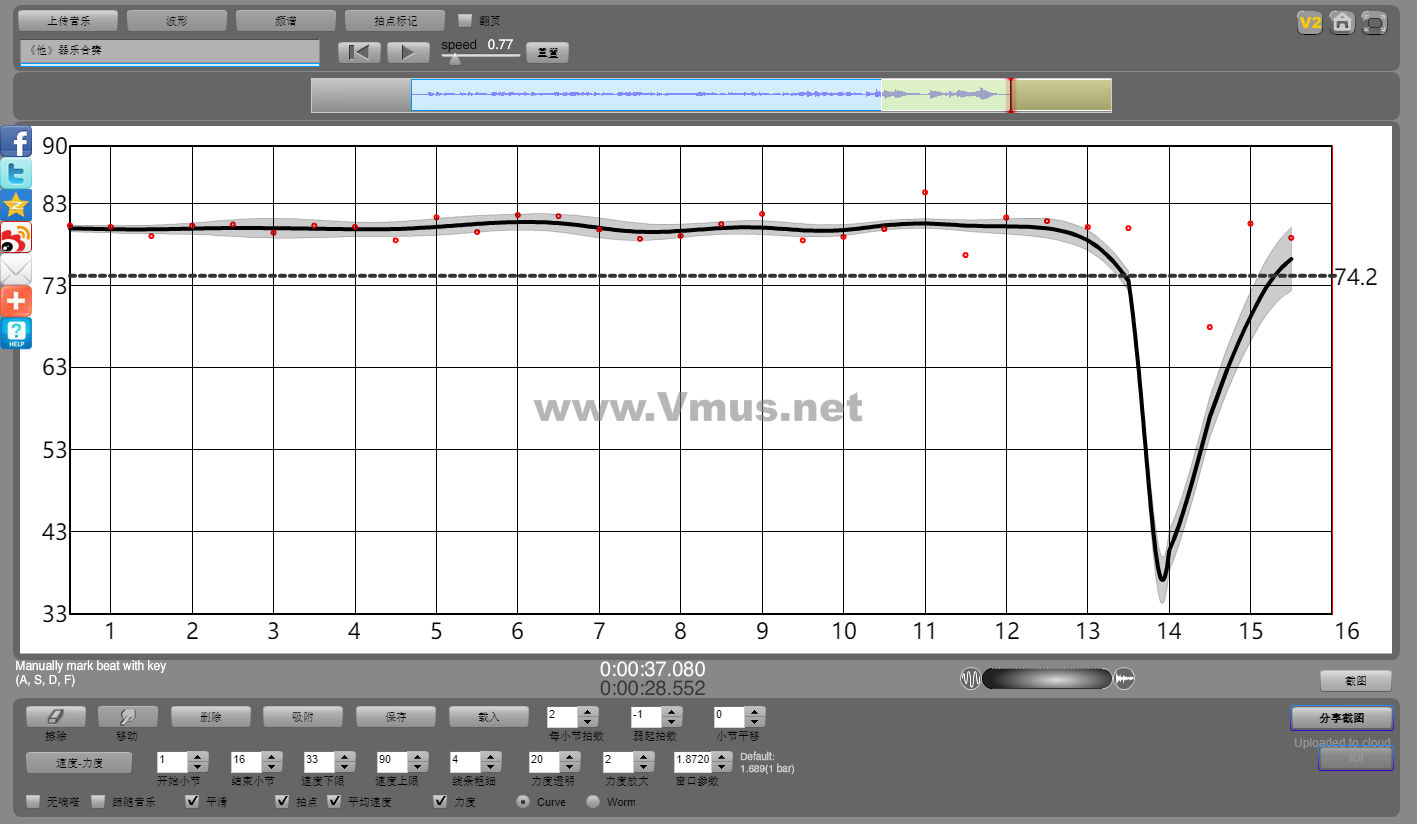The image size is (1417, 824).
Task: Click the eraser tool button
Action: 55,717
